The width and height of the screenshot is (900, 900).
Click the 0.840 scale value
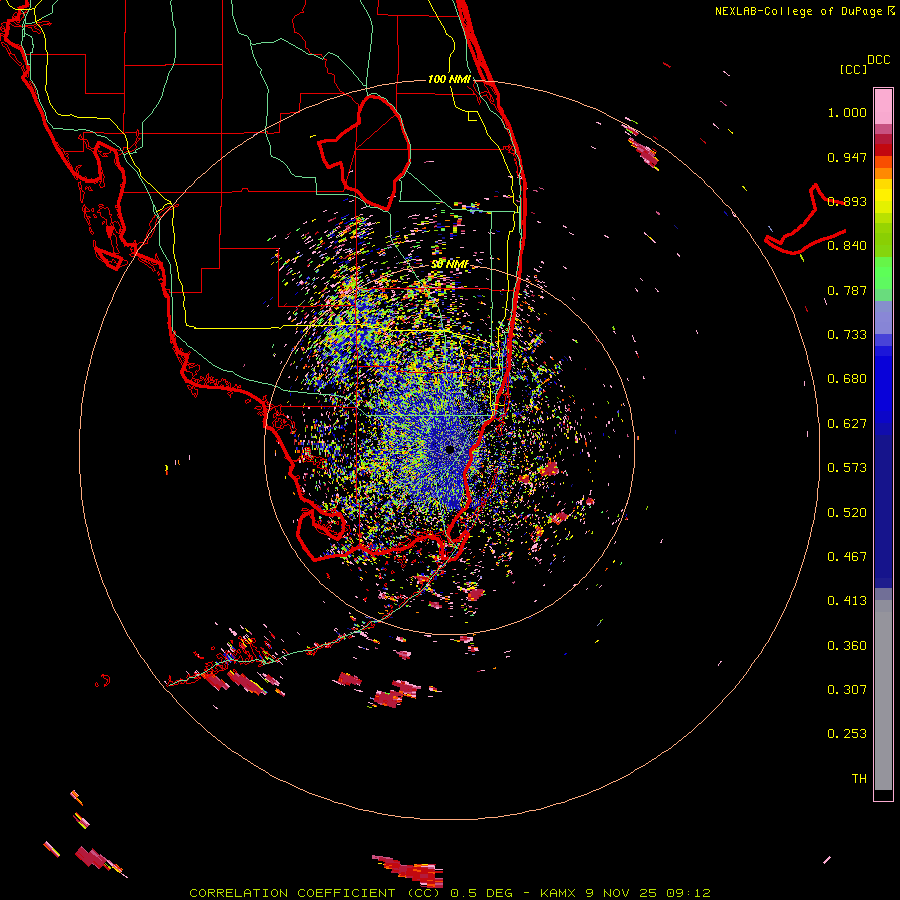pos(847,246)
